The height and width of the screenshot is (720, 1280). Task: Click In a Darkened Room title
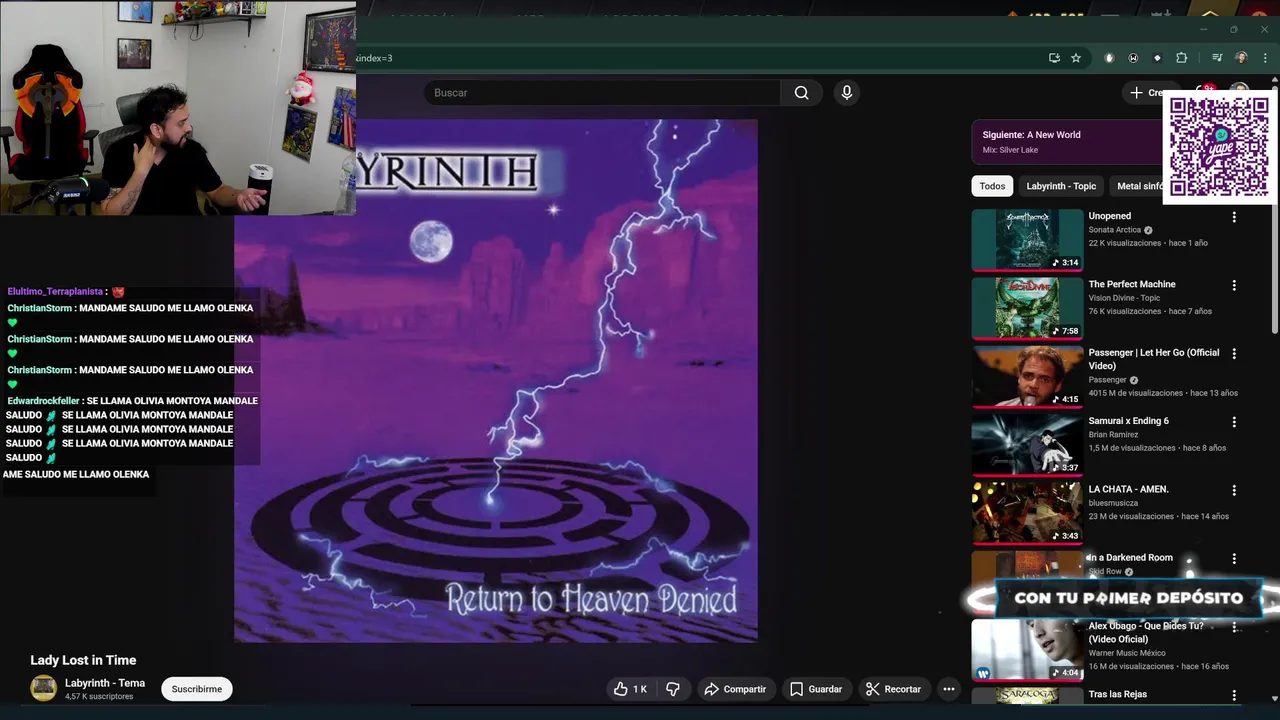[1130, 558]
